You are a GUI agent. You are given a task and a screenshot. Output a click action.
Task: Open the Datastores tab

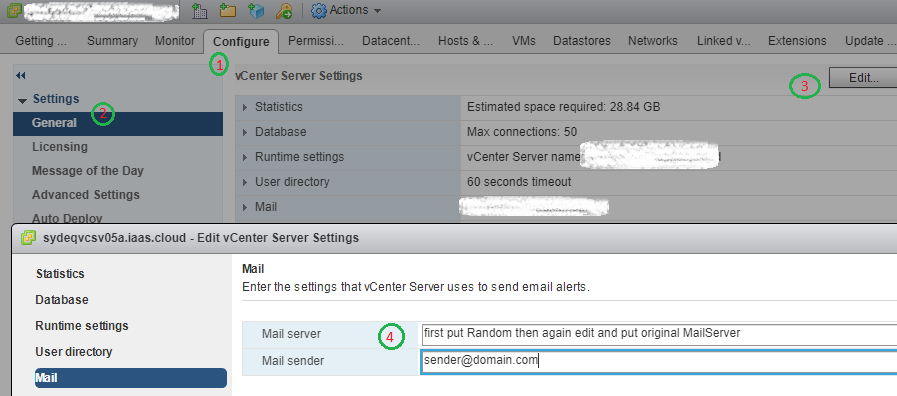coord(581,41)
